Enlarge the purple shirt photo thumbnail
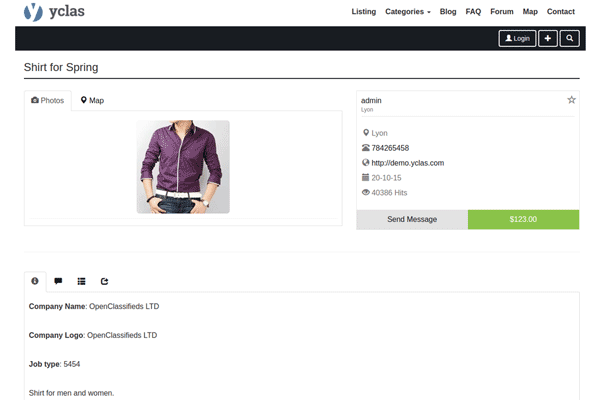 point(183,166)
